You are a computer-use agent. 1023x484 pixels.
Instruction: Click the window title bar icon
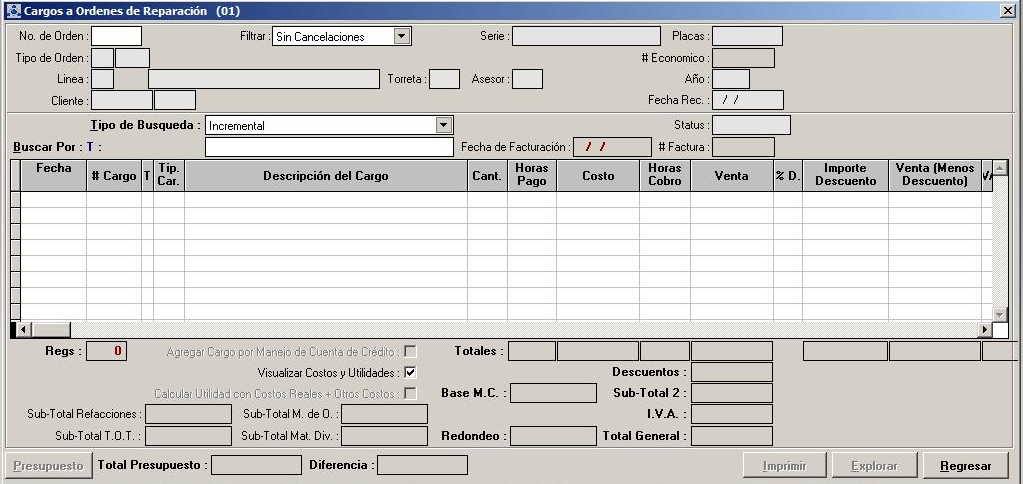click(12, 10)
